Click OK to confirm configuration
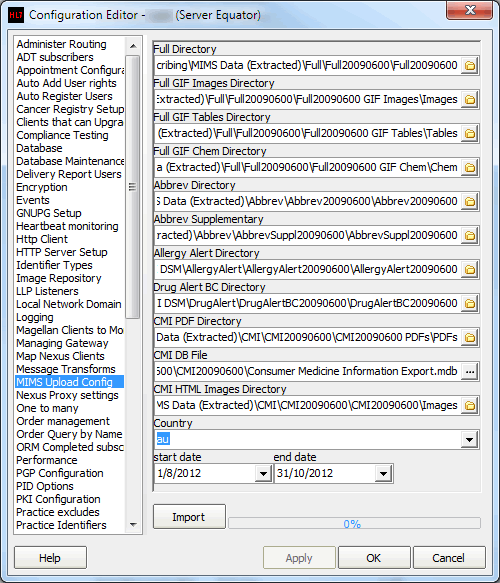The image size is (500, 583). [374, 558]
